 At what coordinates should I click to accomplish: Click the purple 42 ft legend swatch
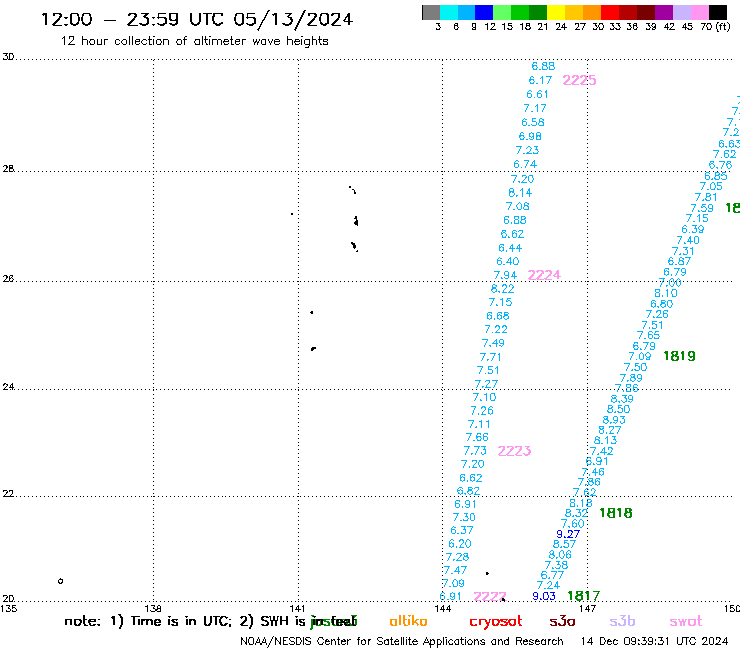[663, 12]
